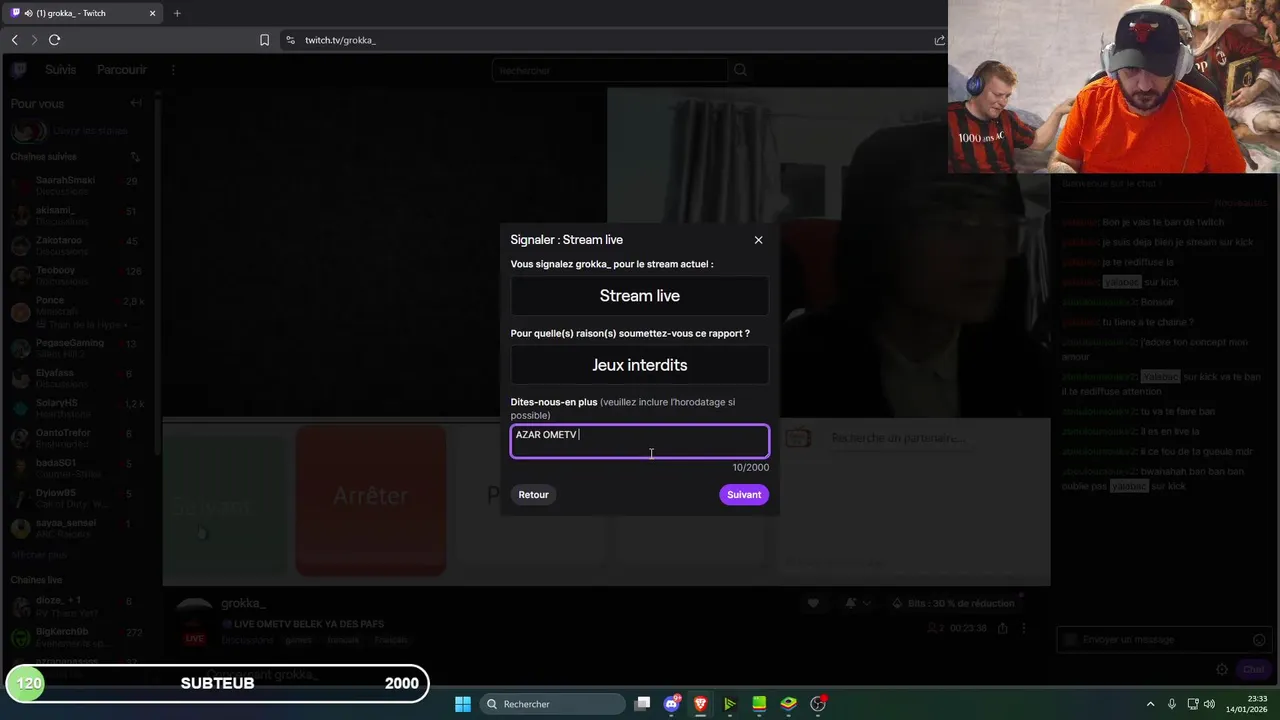
Task: Open the OBS Studio taskbar icon
Action: 818,704
